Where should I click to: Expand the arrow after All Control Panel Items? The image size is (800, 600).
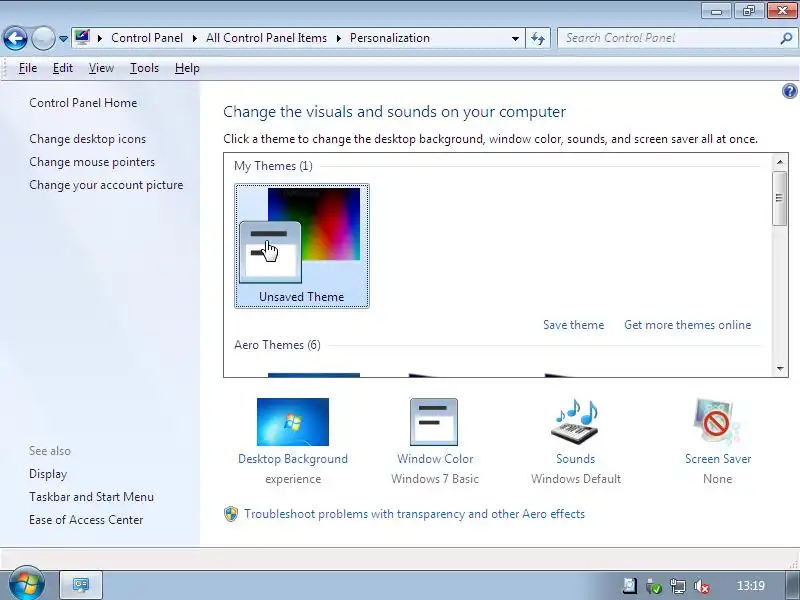click(338, 38)
